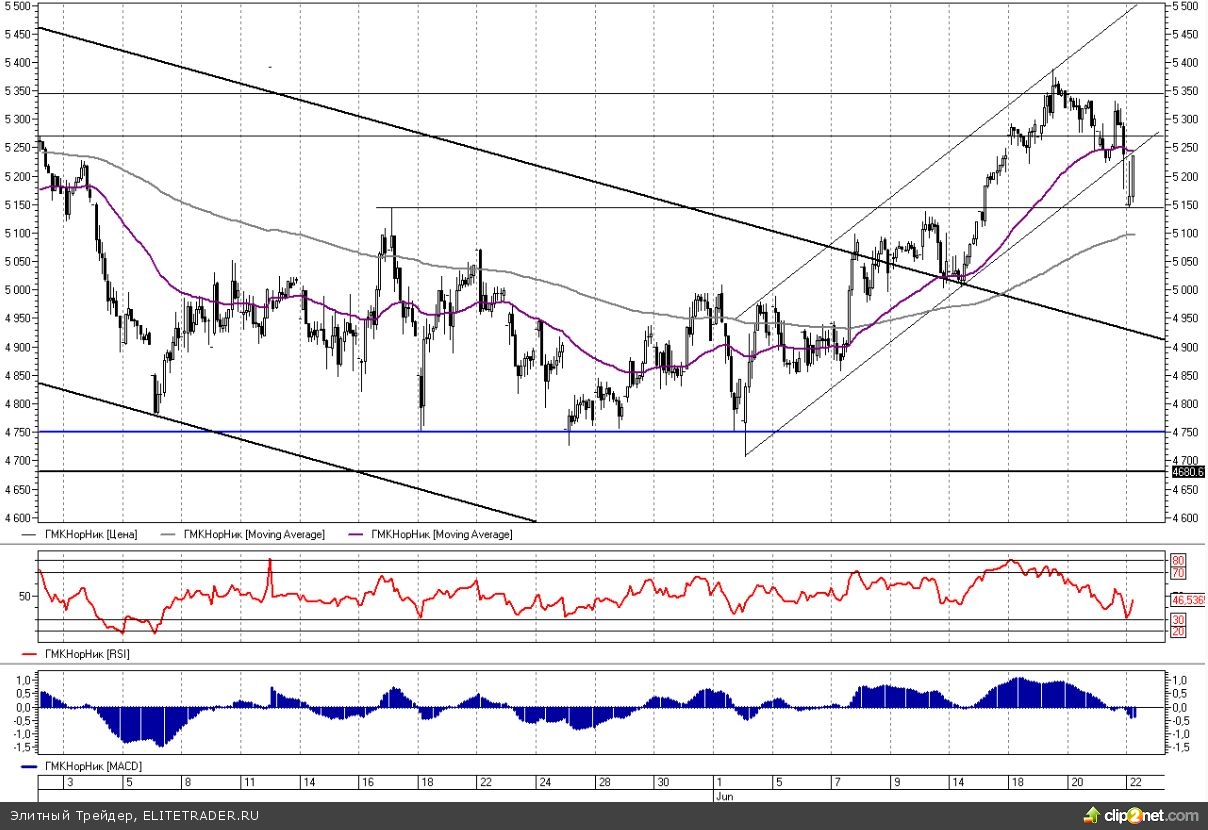Viewport: 1208px width, 830px height.
Task: Click the RSI 20 oversold level label
Action: pos(1178,632)
